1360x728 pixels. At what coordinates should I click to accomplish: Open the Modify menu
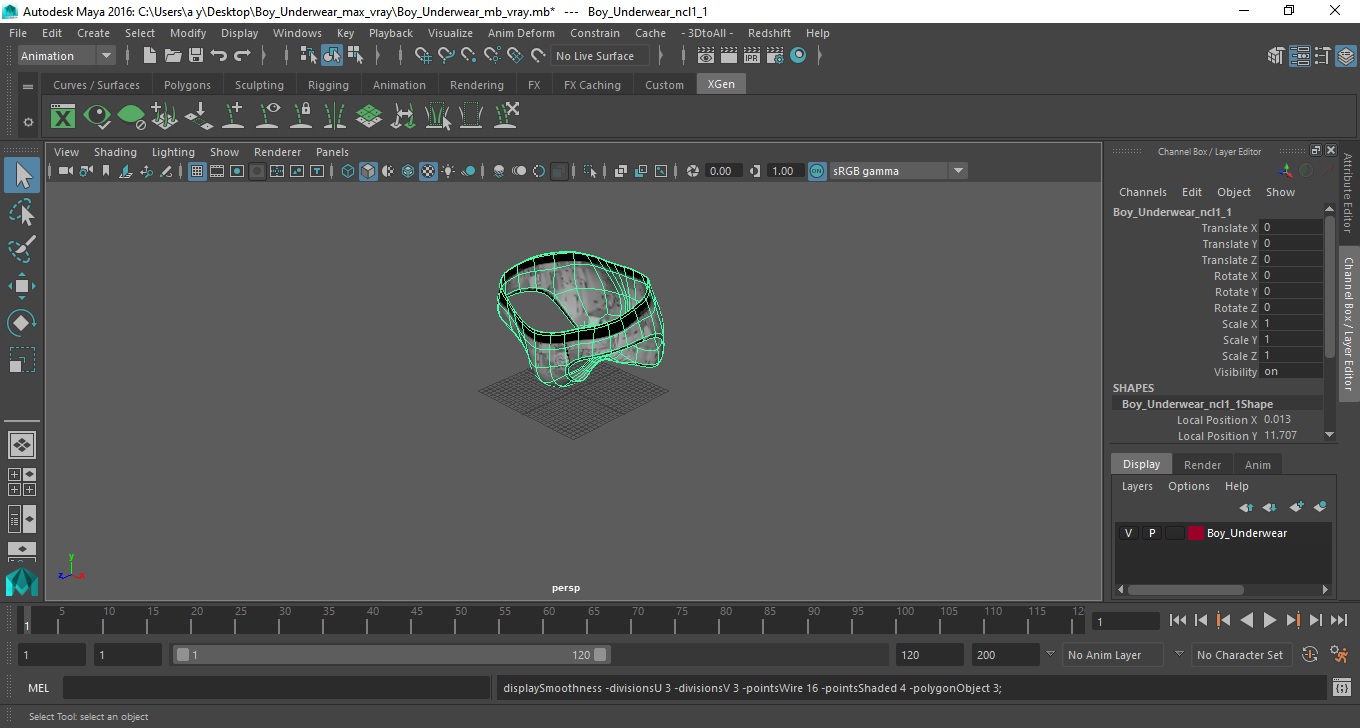(x=188, y=33)
